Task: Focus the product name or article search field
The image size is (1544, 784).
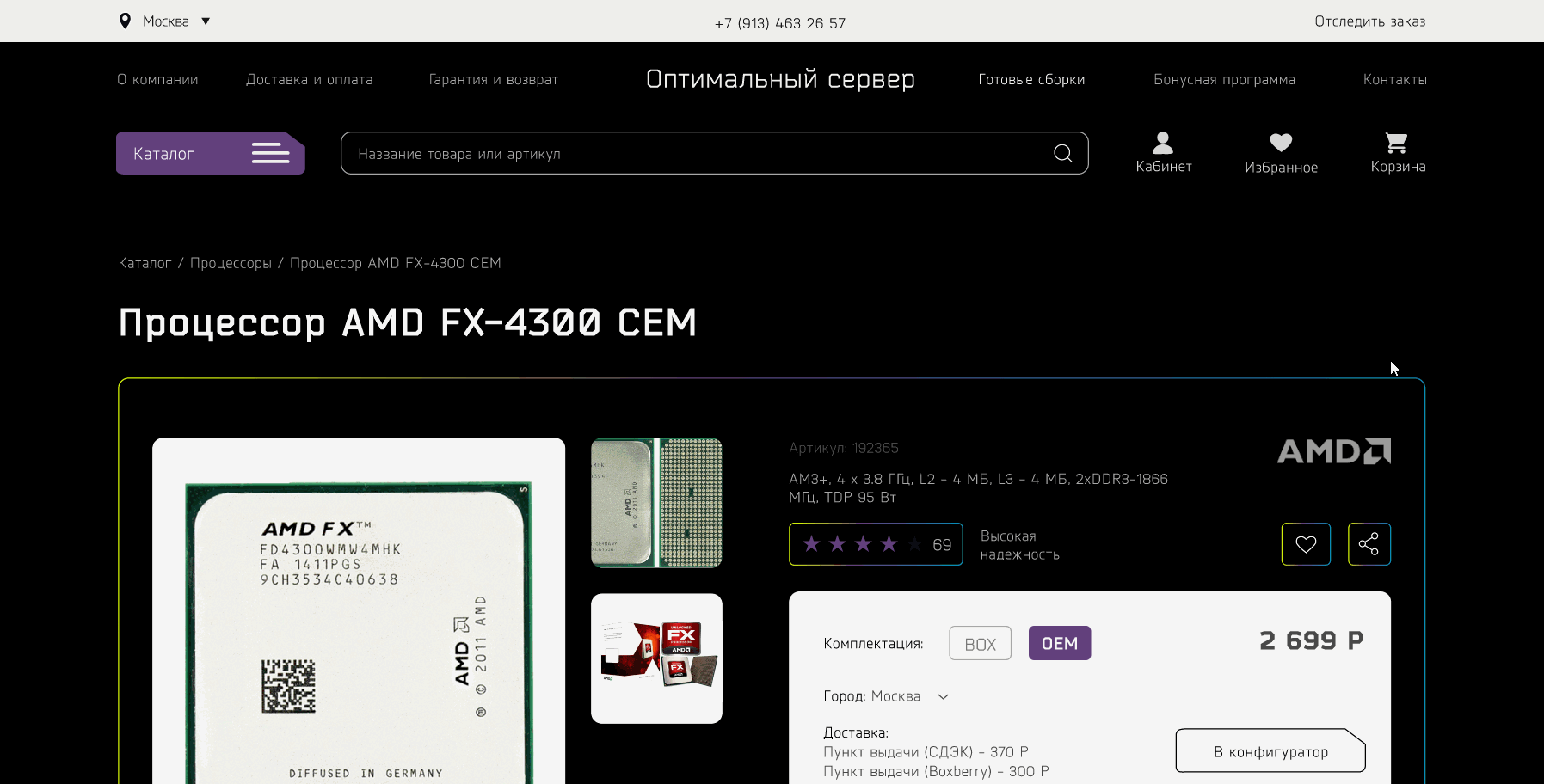Action: click(x=714, y=153)
